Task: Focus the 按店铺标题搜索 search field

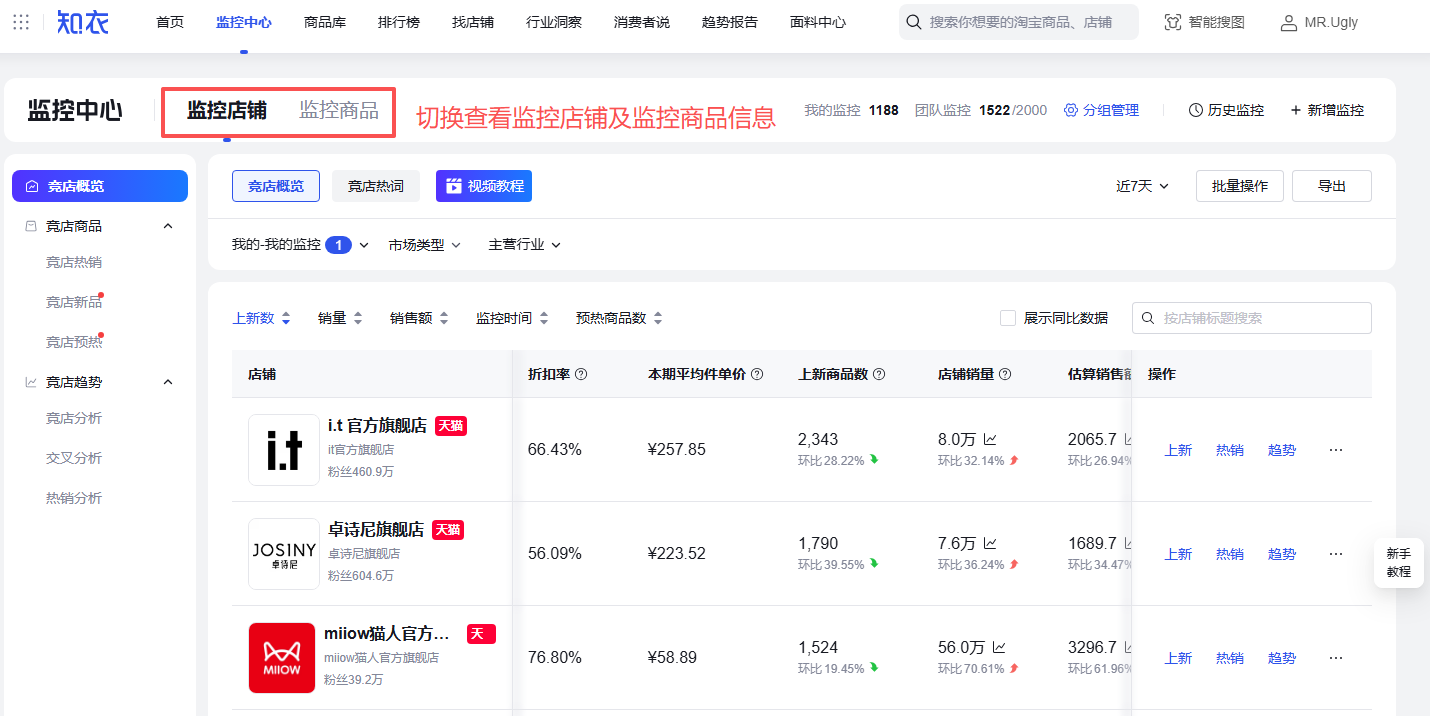Action: pyautogui.click(x=1252, y=318)
